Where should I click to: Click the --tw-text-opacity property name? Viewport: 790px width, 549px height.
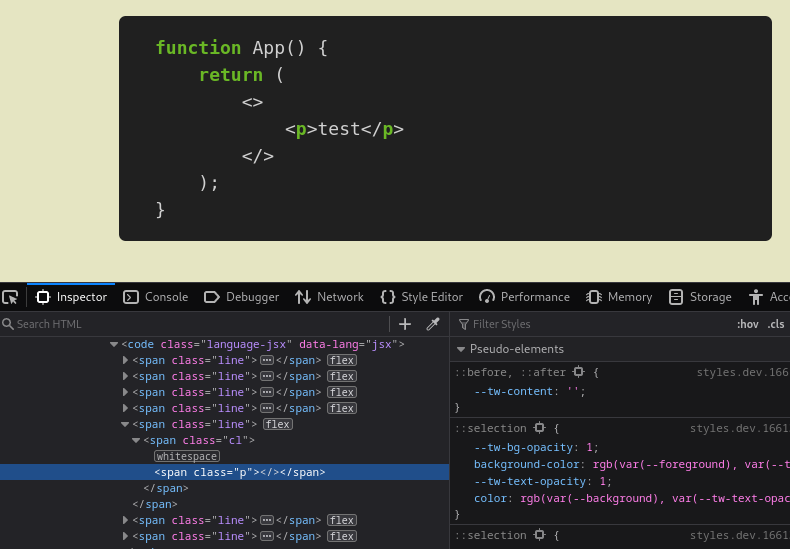click(530, 482)
